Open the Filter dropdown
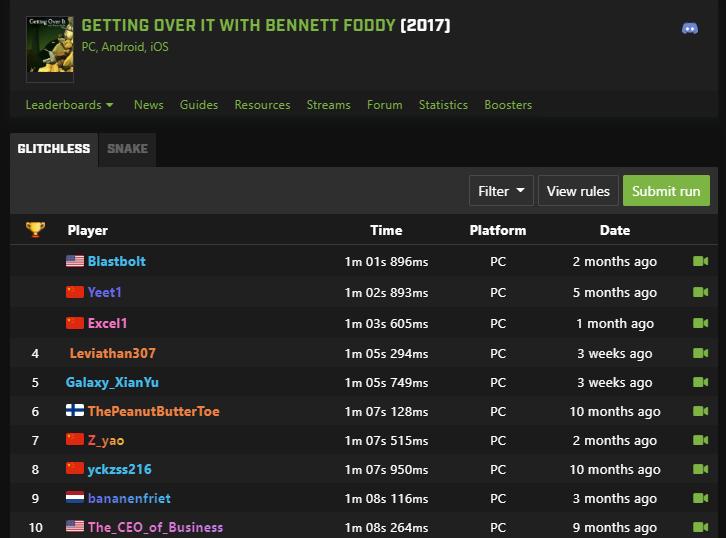726x538 pixels. click(501, 191)
